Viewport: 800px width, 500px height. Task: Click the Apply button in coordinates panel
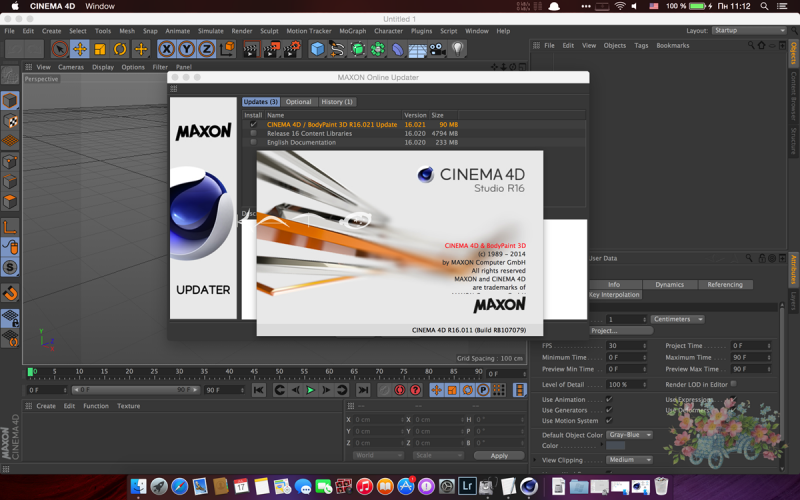[x=499, y=455]
